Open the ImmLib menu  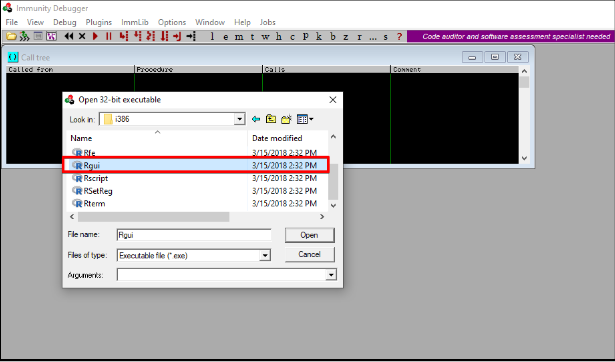[x=135, y=22]
